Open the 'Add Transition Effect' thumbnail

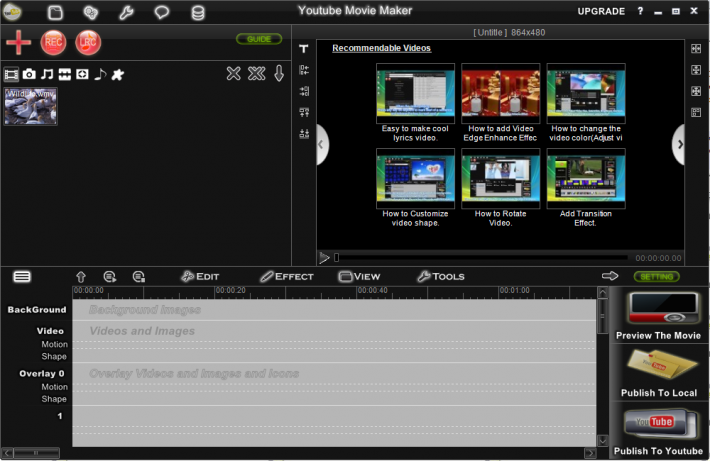pos(586,178)
